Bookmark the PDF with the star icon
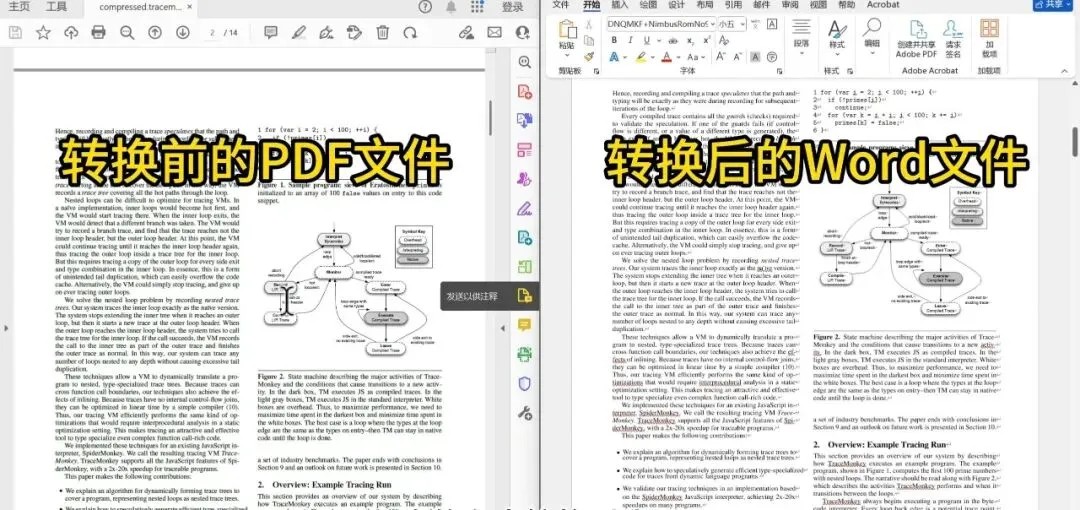Viewport: 1080px width, 510px height. (43, 32)
